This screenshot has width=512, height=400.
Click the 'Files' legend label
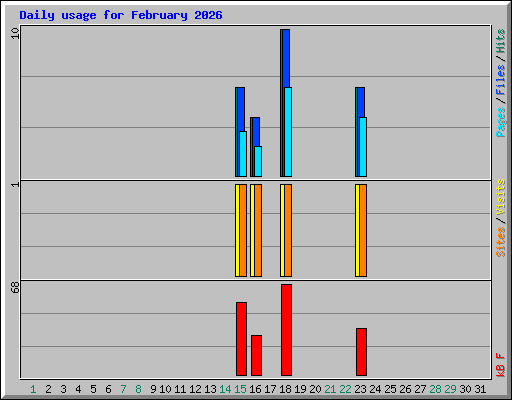point(501,79)
